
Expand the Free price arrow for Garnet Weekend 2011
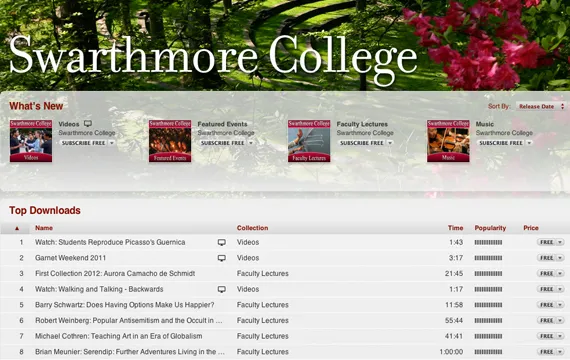coord(560,258)
